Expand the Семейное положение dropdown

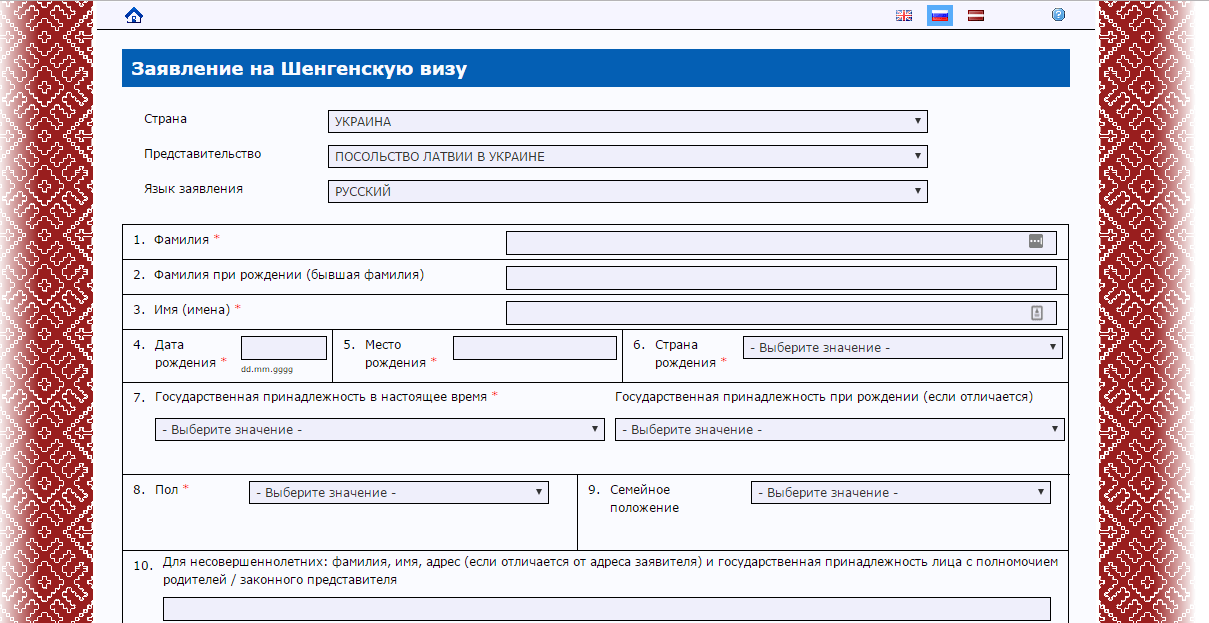[900, 493]
